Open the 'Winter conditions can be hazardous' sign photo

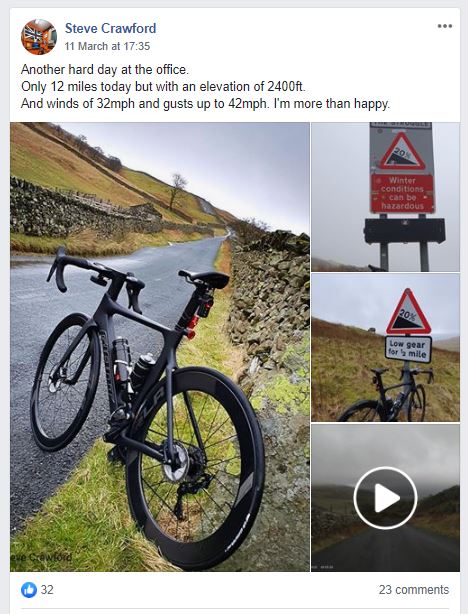pos(385,197)
